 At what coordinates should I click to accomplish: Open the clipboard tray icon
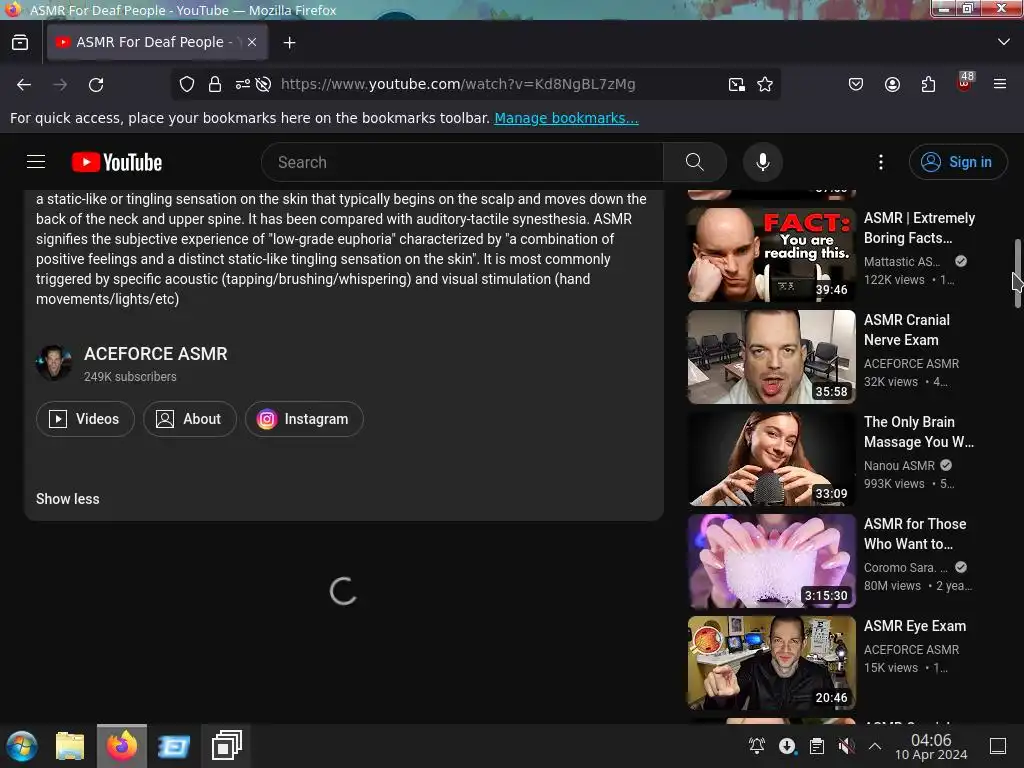click(816, 746)
